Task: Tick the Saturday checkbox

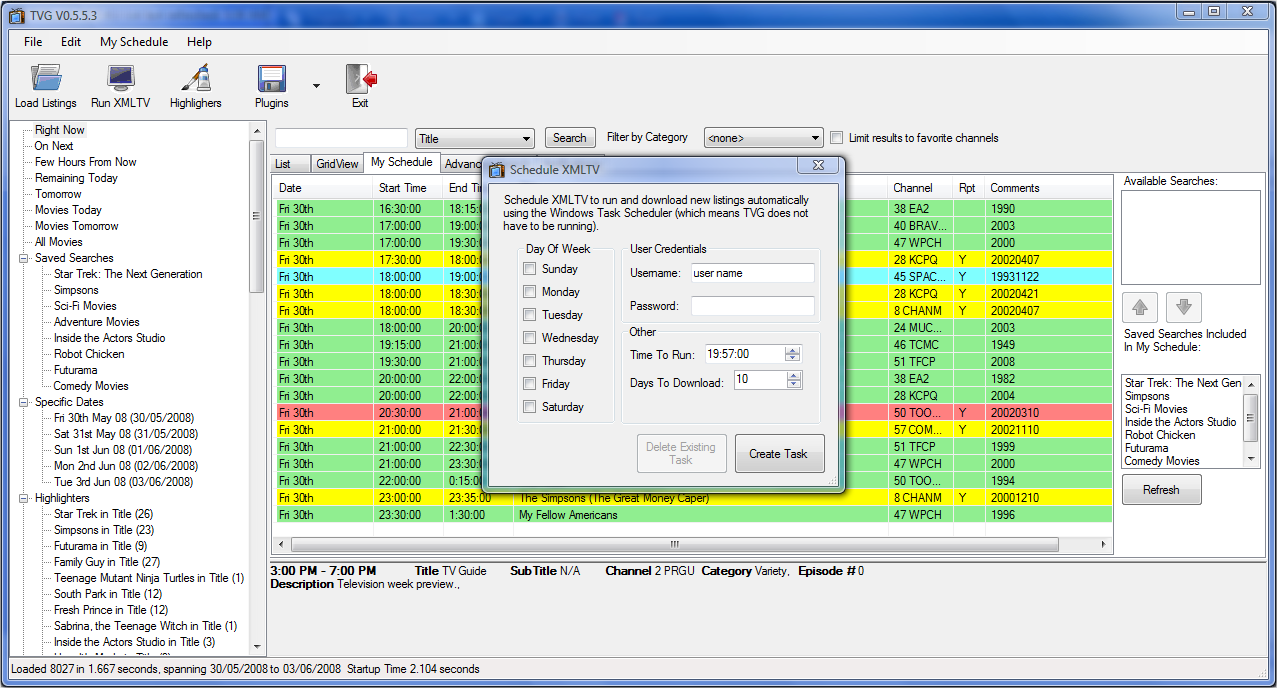Action: coord(529,407)
